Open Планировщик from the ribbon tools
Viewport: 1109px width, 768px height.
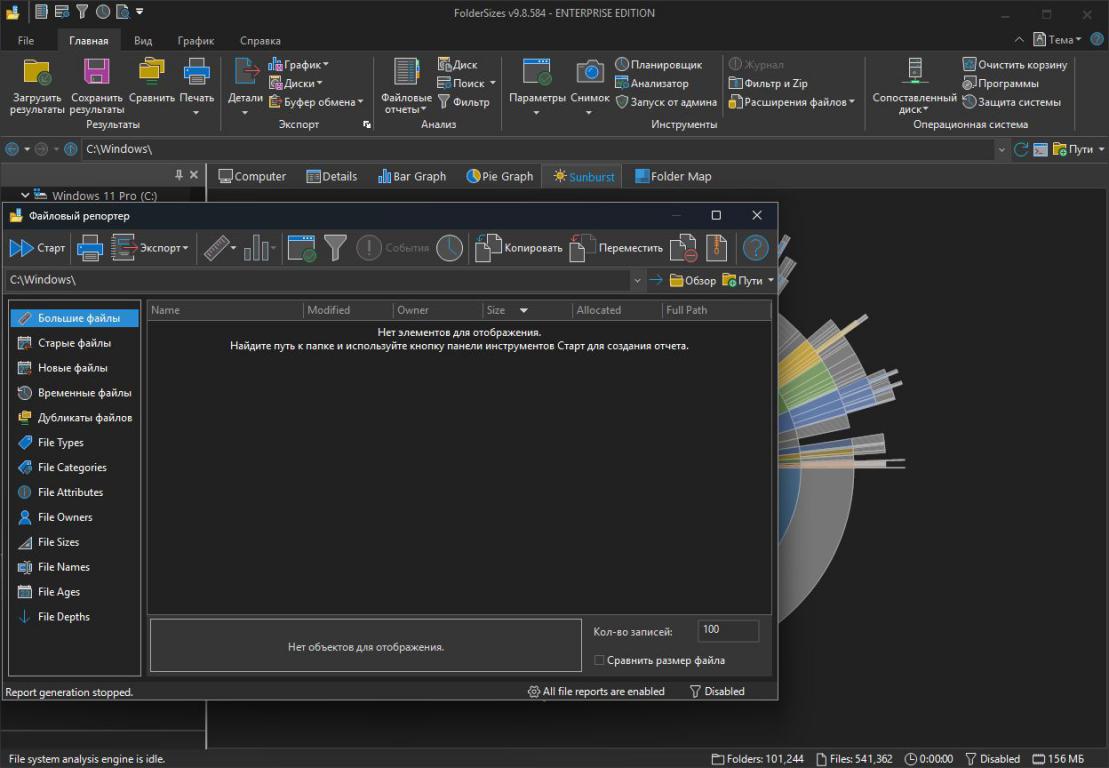coord(659,65)
